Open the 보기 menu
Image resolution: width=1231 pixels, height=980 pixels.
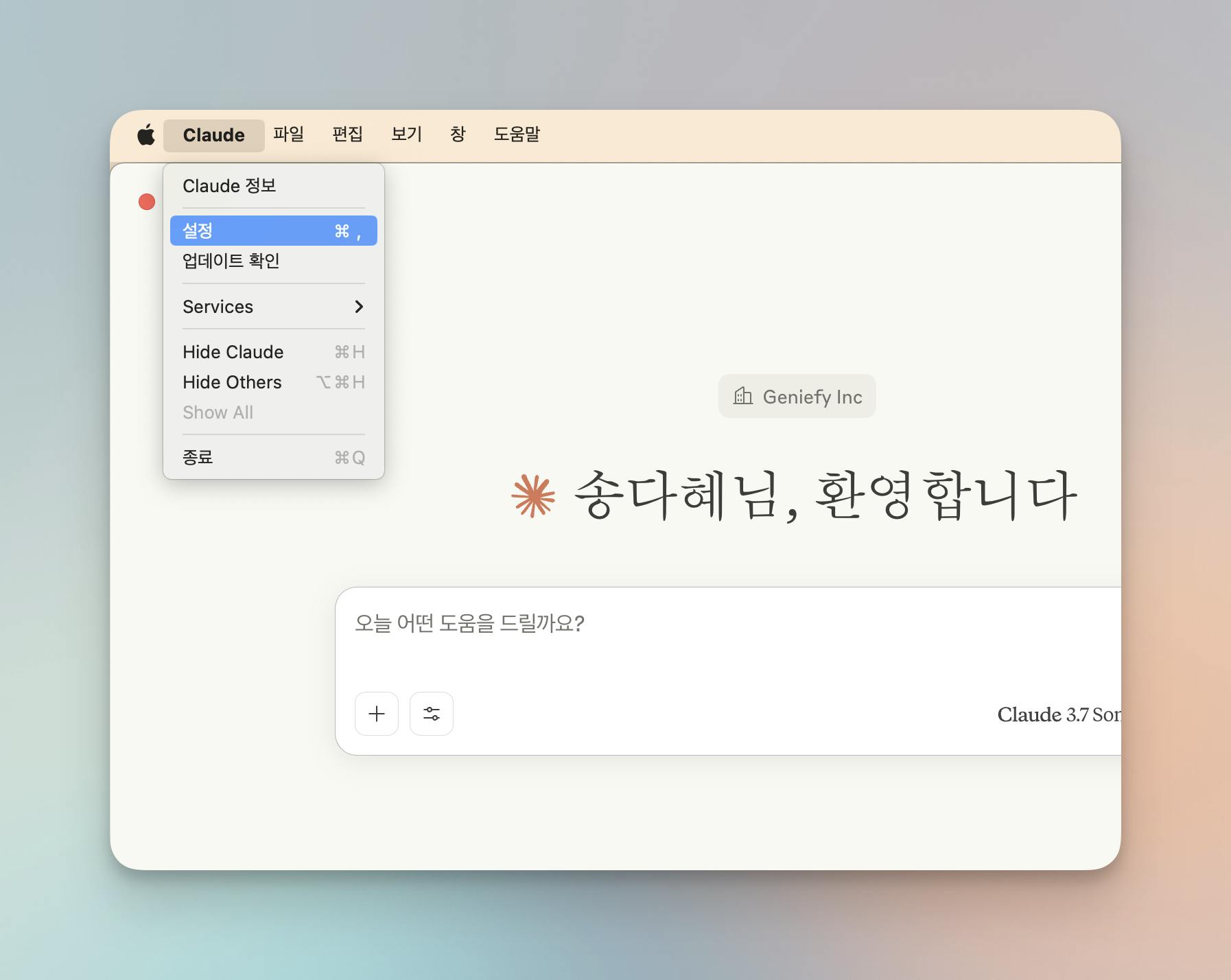coord(406,134)
